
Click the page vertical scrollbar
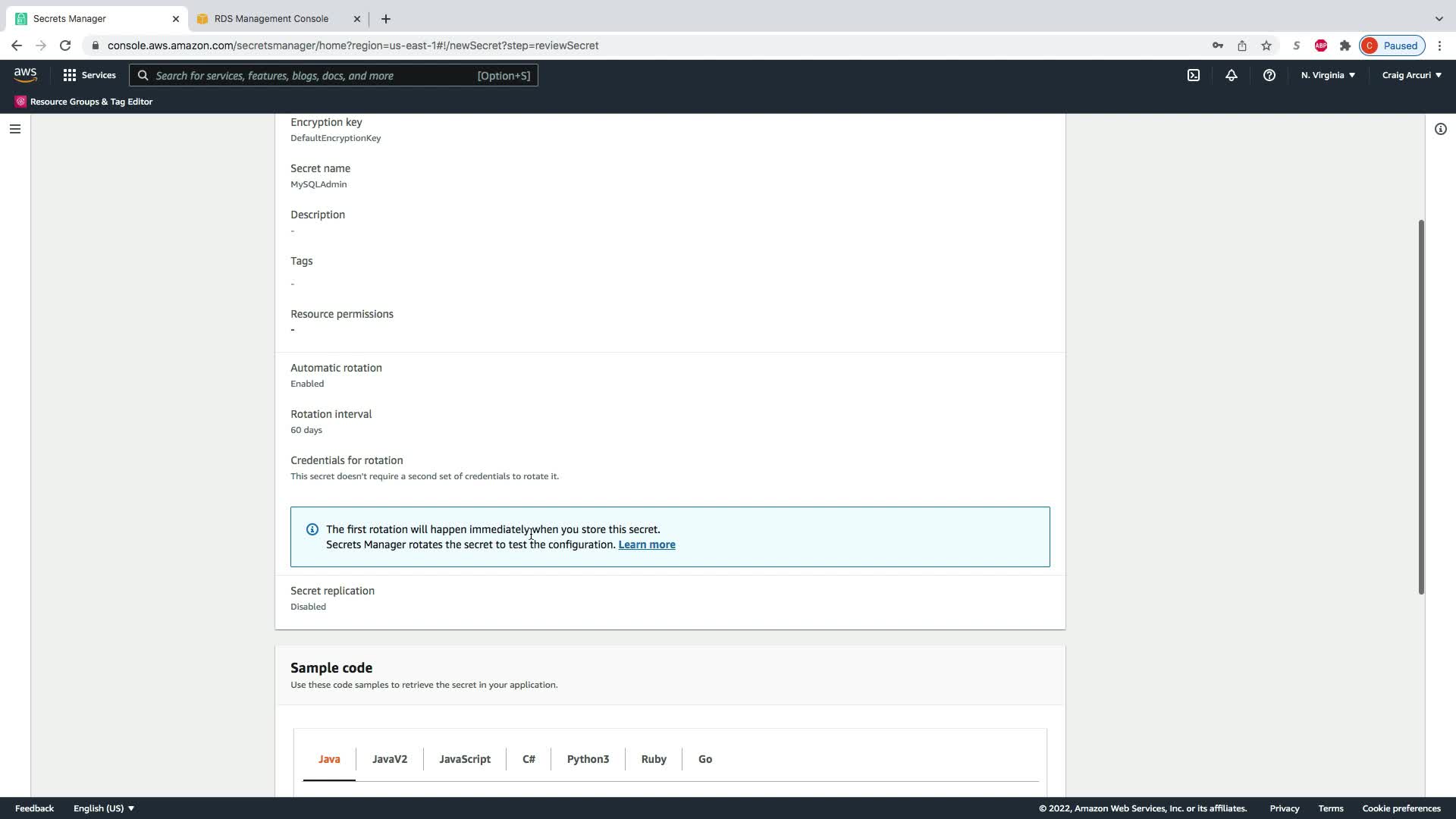click(1421, 407)
